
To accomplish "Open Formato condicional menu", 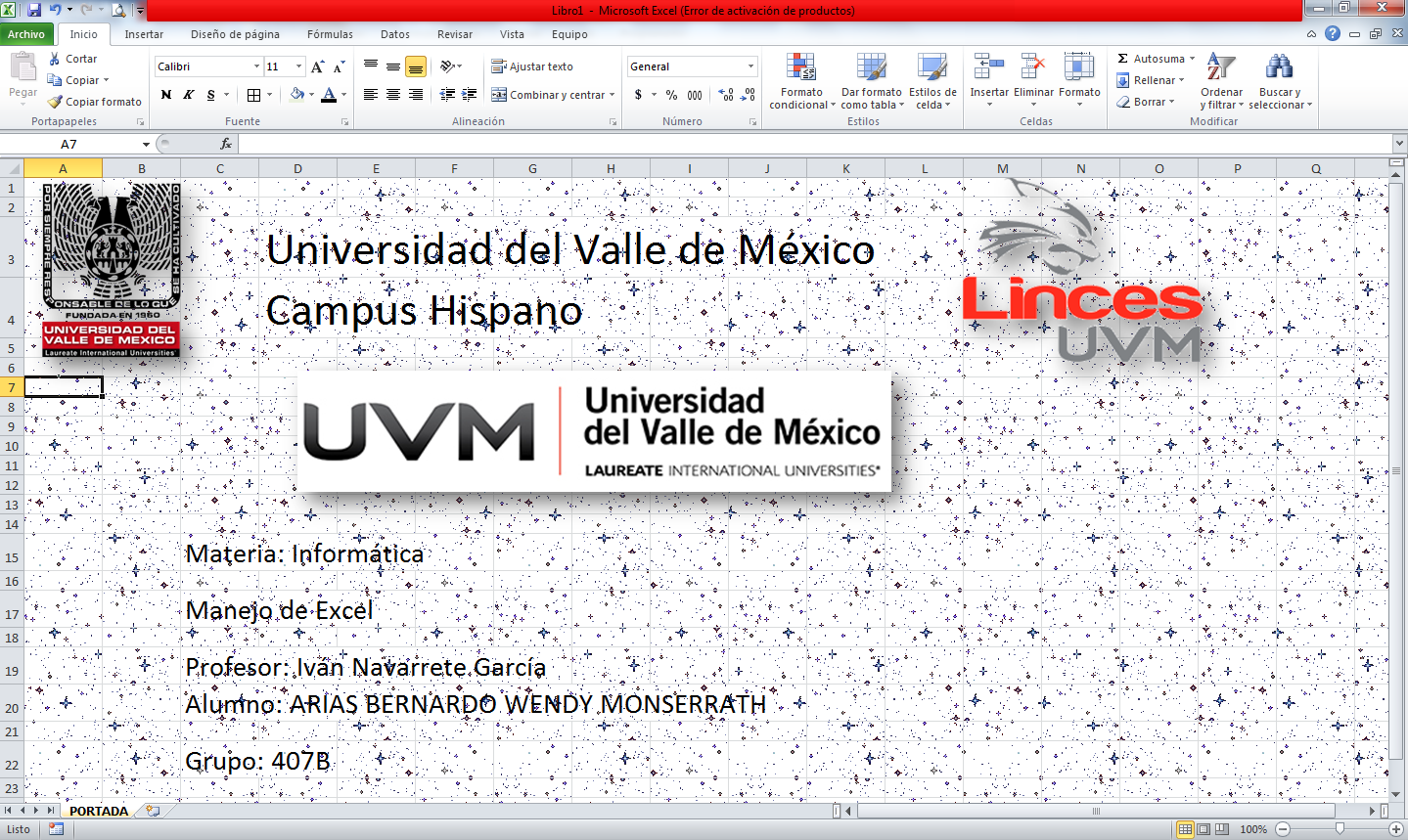I will 801,82.
